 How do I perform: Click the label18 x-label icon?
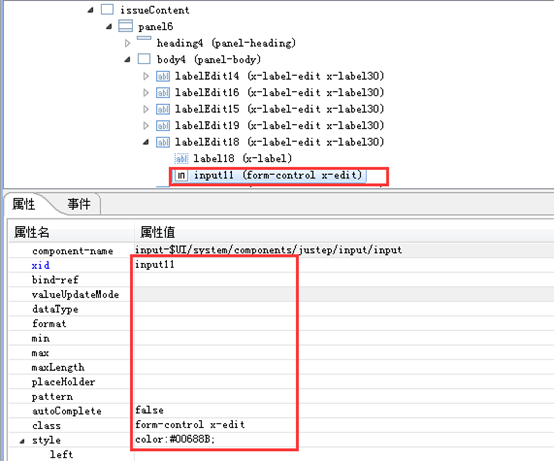tap(182, 159)
